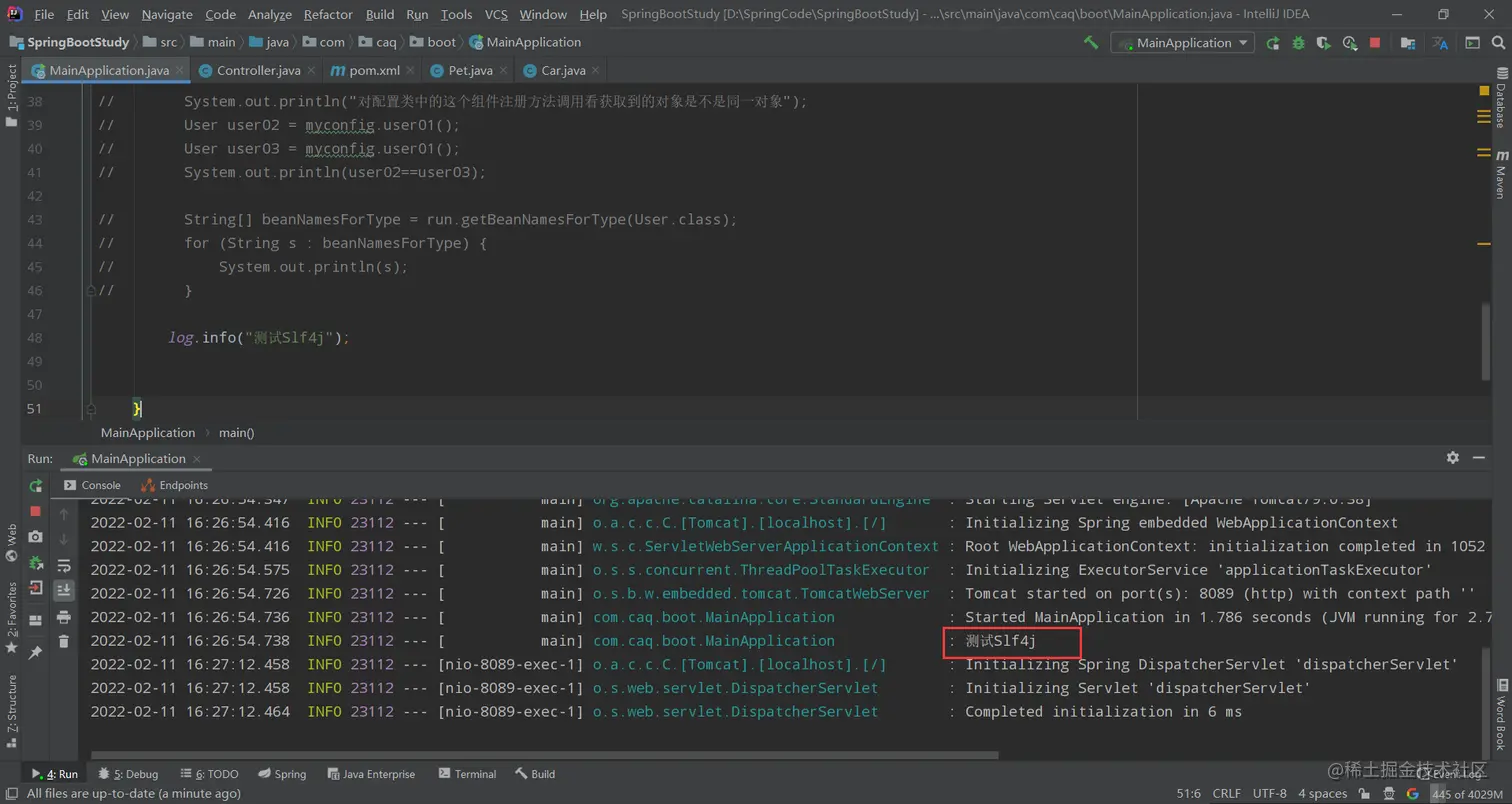Click the Restore Layout icon in the Run panel

point(36,621)
